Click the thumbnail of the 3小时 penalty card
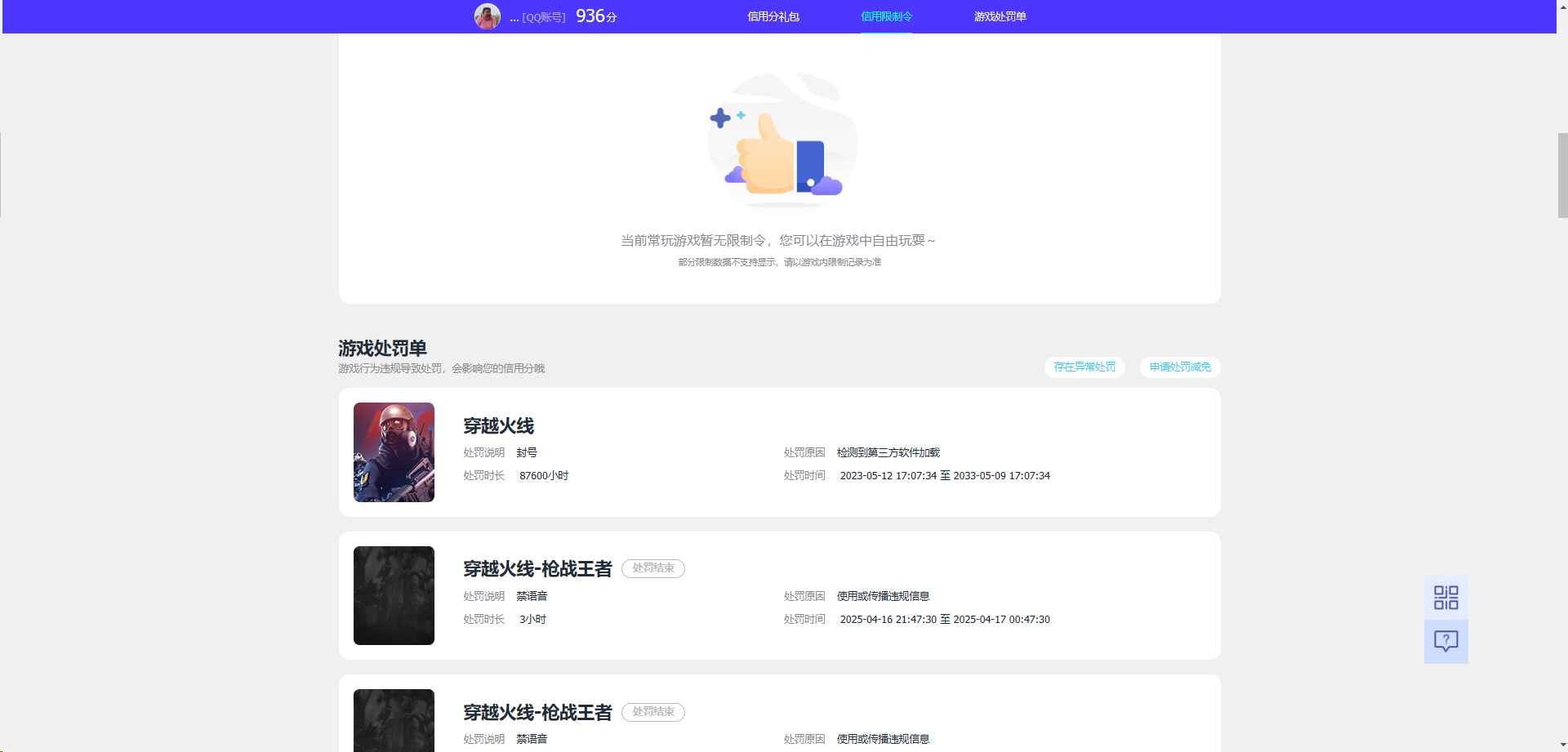This screenshot has width=1568, height=752. tap(394, 595)
